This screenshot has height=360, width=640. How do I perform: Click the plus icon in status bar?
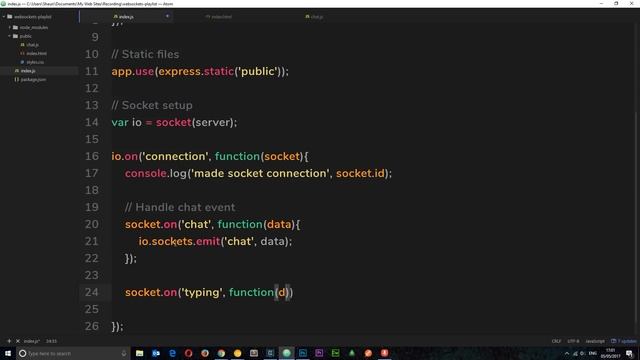point(9,341)
